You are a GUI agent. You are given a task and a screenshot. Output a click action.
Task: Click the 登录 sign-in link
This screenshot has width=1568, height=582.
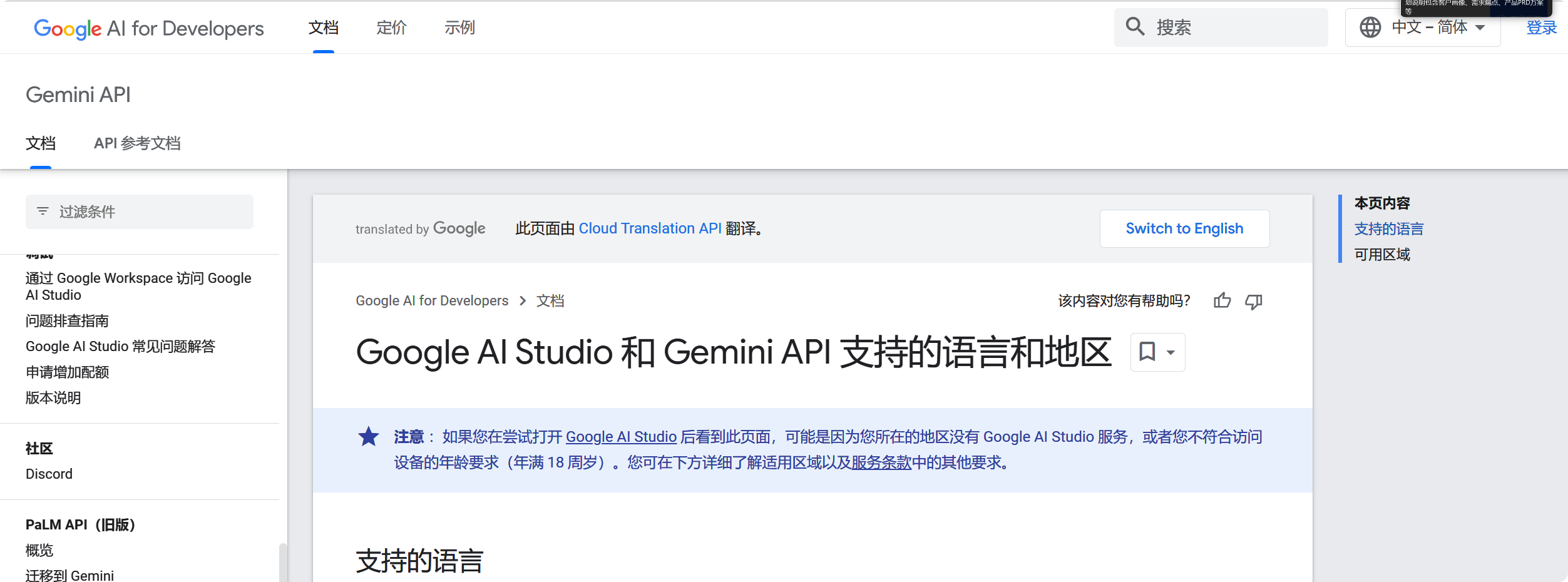[x=1541, y=28]
